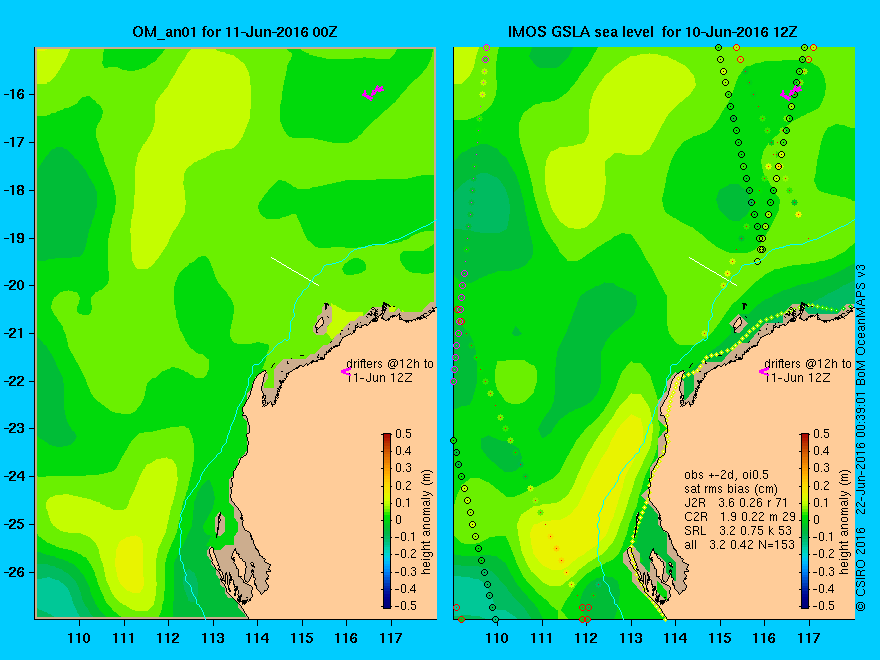The height and width of the screenshot is (660, 880).
Task: Click the 0 value on the left colorbar
Action: click(398, 520)
